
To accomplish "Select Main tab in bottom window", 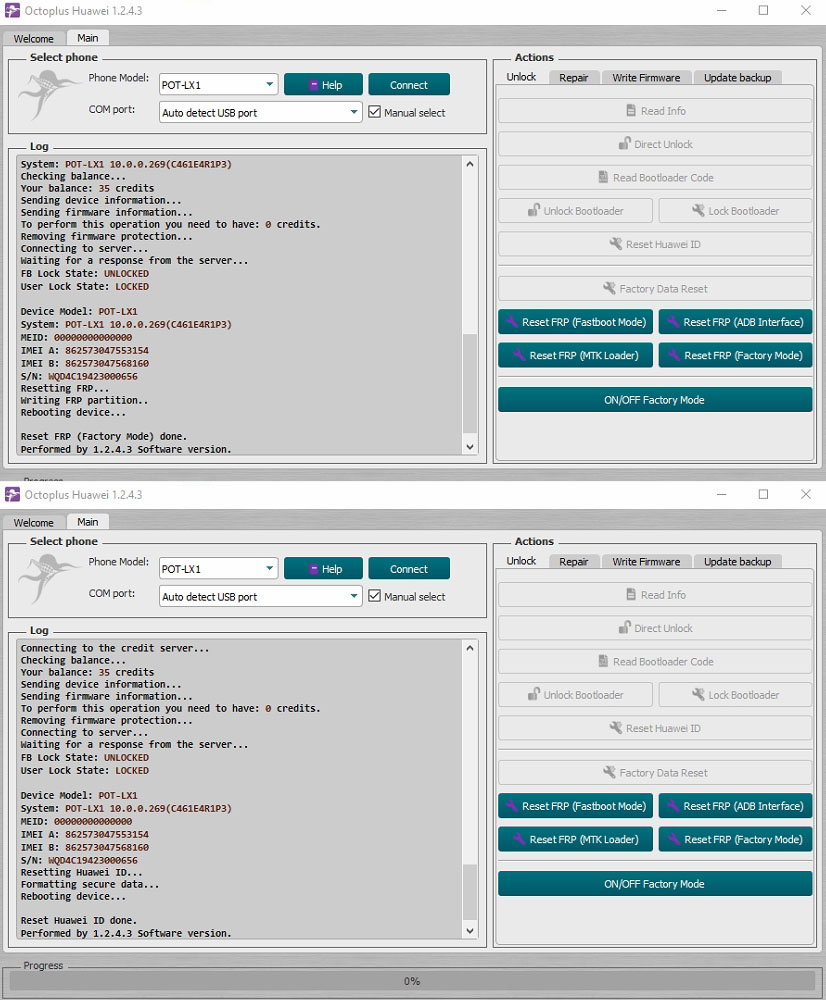I will 87,522.
